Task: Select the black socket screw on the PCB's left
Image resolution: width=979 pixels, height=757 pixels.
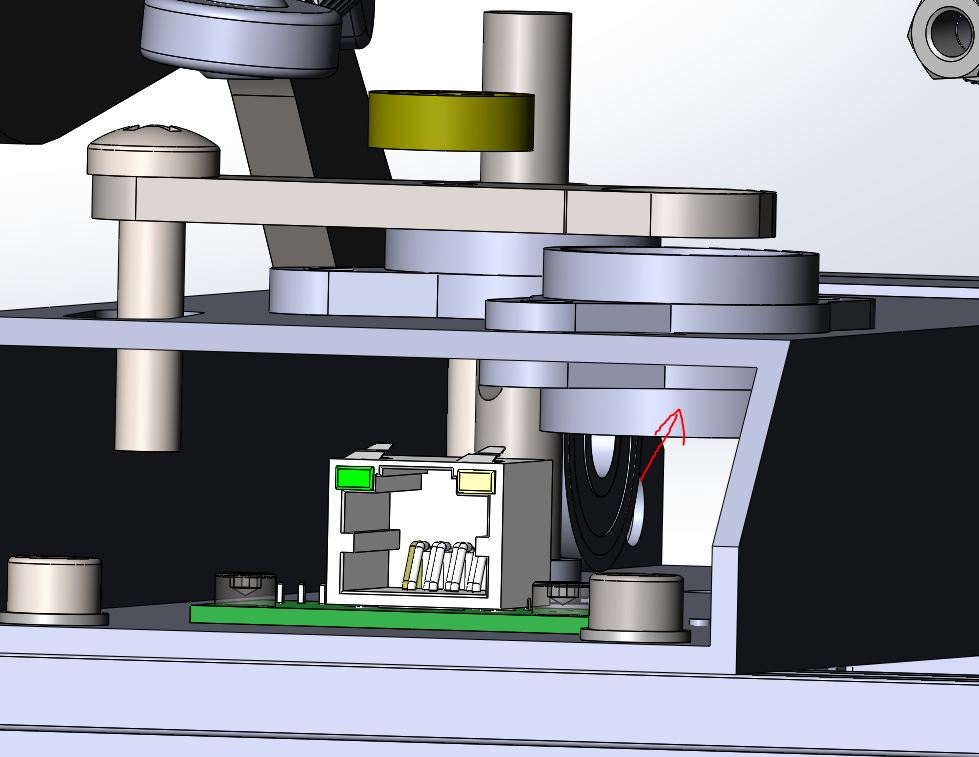Action: 245,586
